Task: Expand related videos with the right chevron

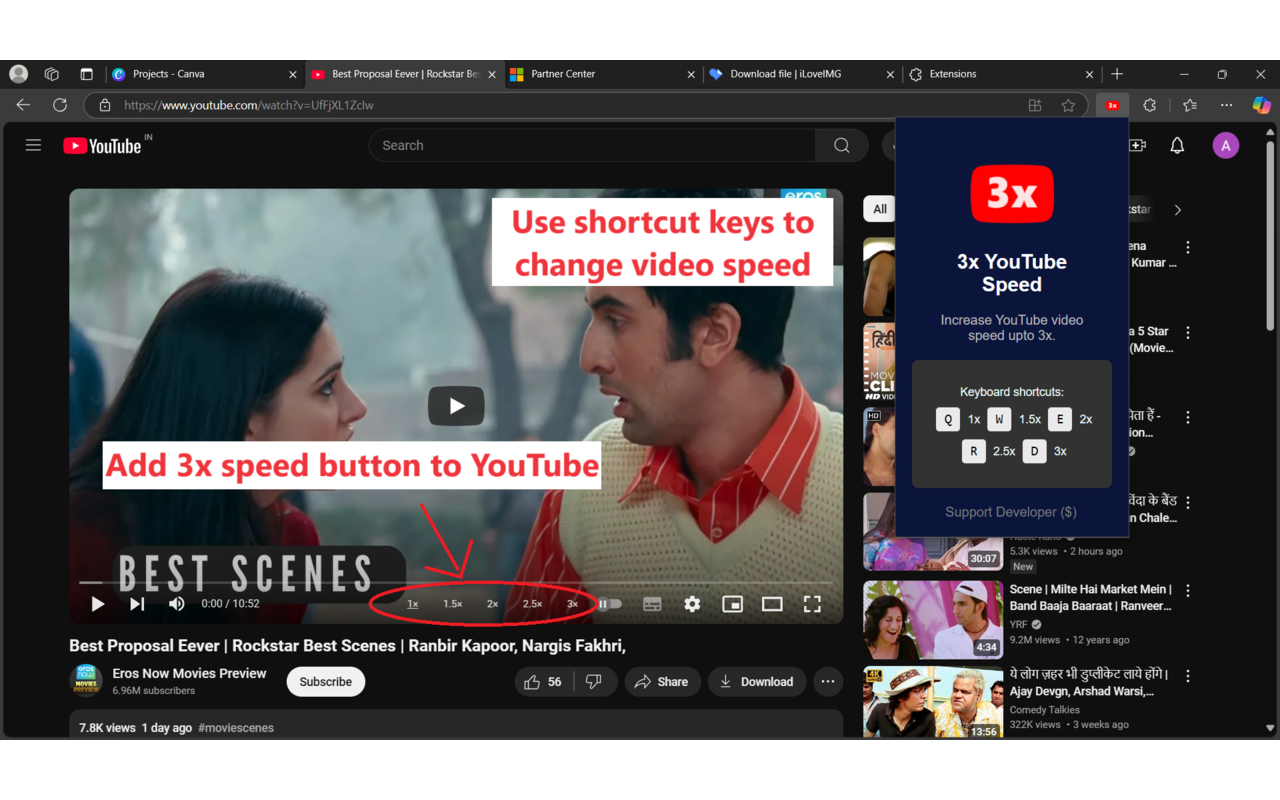Action: [1177, 210]
